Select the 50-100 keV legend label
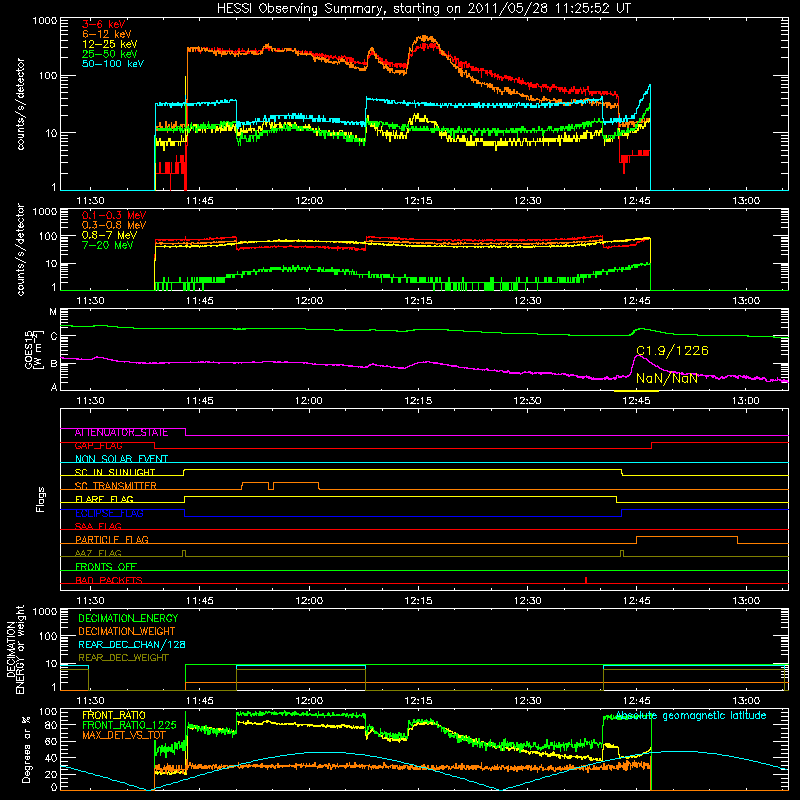Viewport: 800px width, 800px height. point(113,64)
